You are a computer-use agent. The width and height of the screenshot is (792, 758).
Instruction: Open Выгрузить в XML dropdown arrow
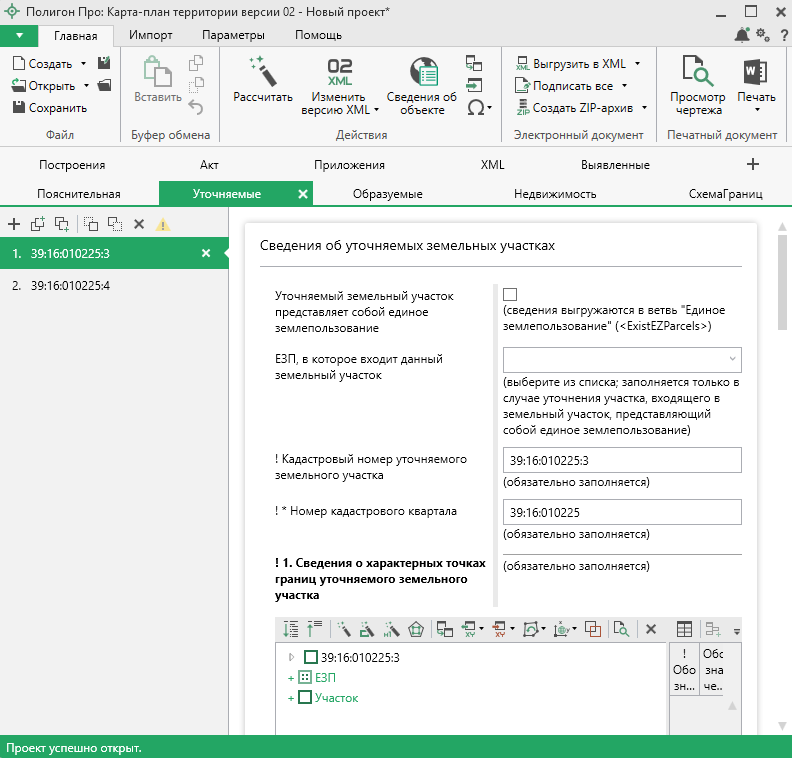637,63
